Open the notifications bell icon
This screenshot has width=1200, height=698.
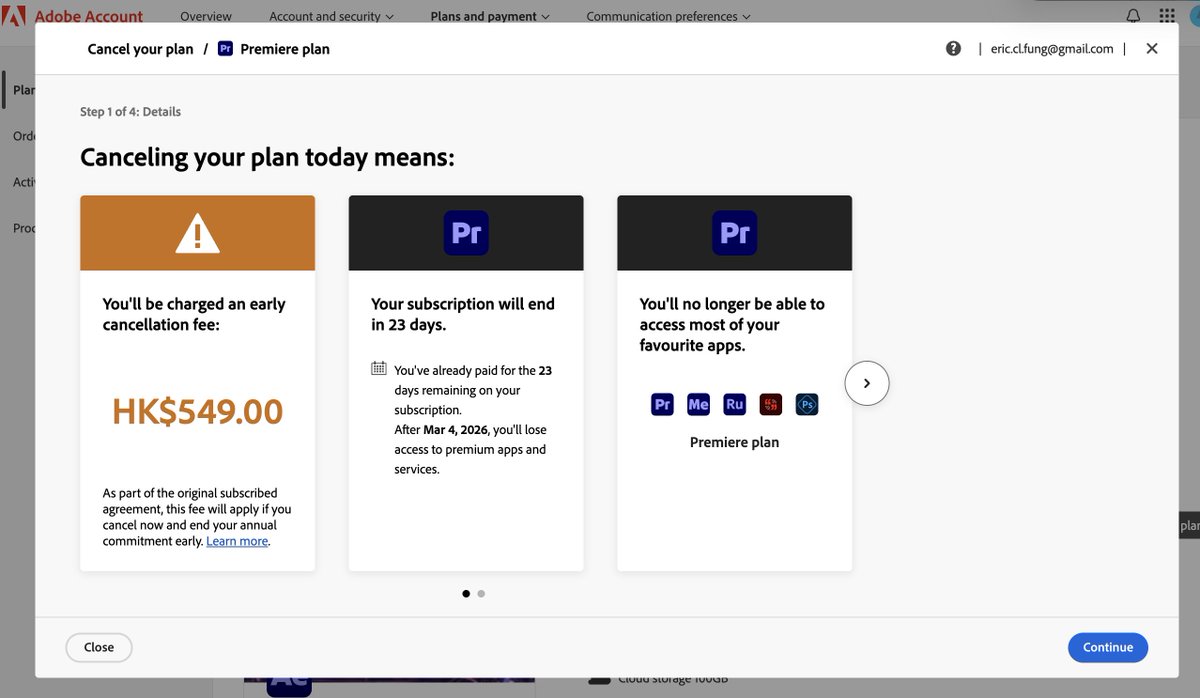(1133, 16)
